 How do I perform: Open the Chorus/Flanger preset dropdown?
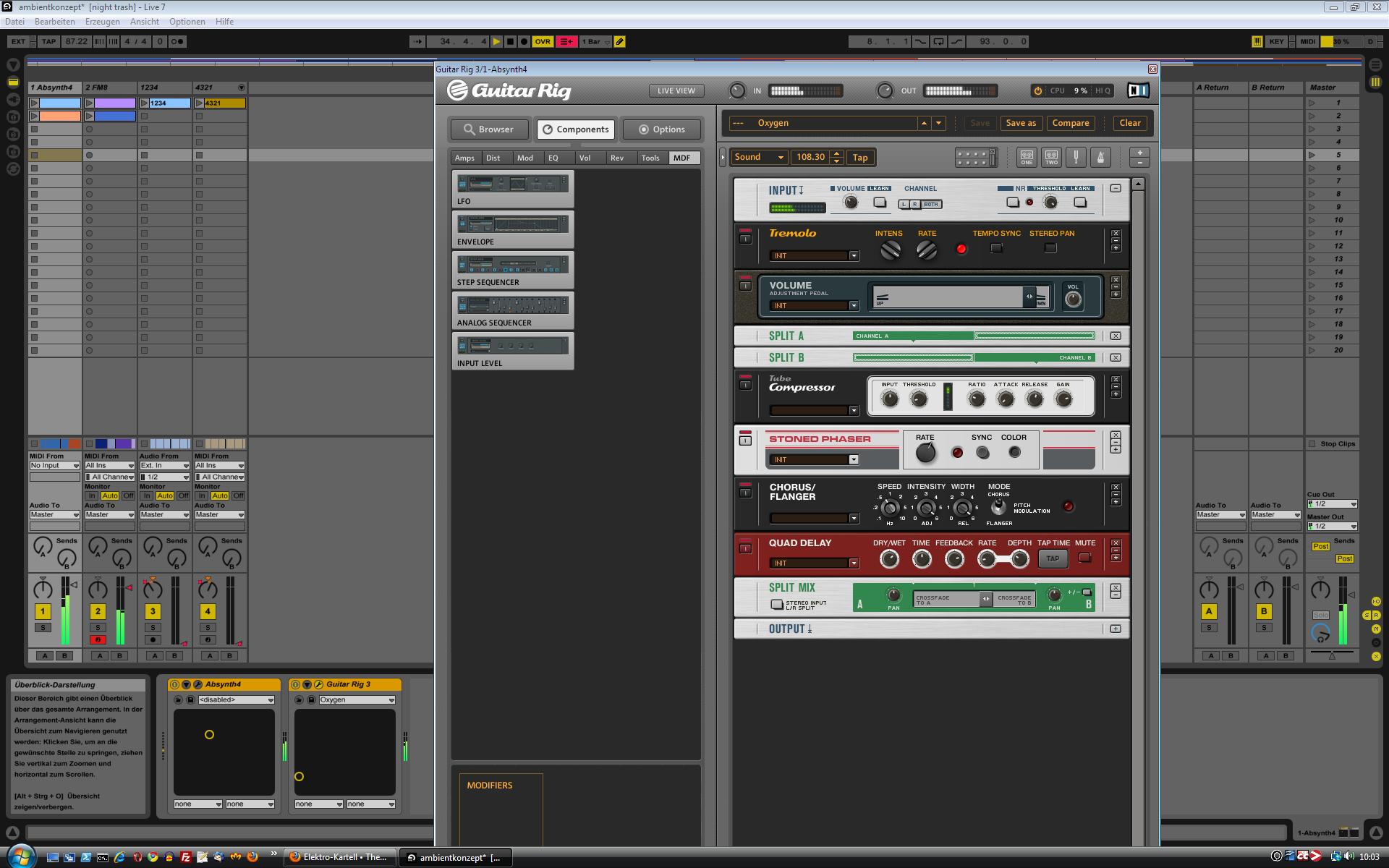[854, 519]
